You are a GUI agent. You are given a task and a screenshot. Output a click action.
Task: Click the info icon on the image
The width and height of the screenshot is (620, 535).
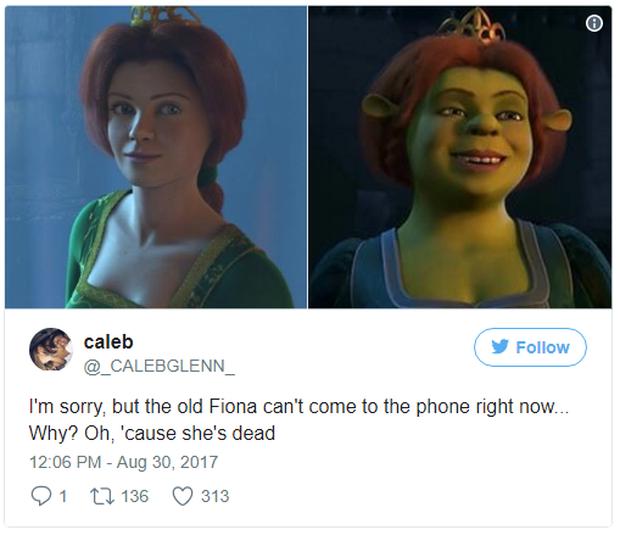click(594, 23)
